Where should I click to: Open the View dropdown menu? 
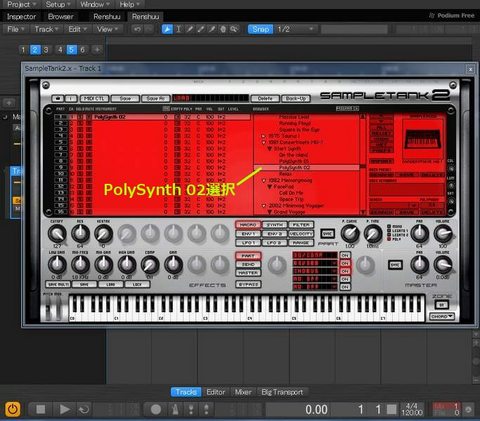pos(107,29)
